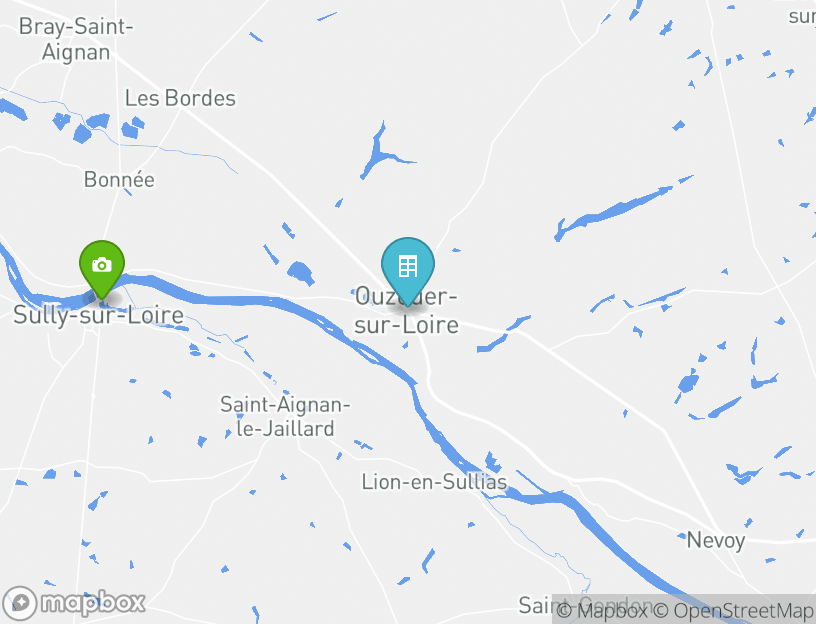Click the Saint-Aignan-le-Jaillard label
Viewport: 816px width, 624px height.
[285, 416]
